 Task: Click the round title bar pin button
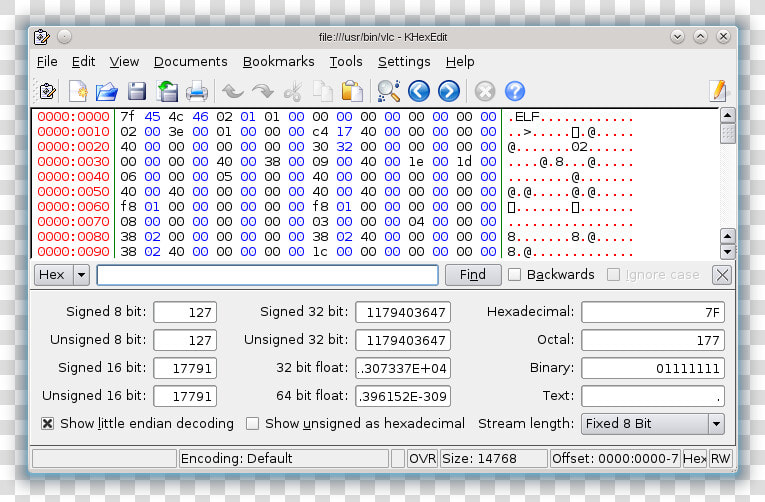(64, 37)
